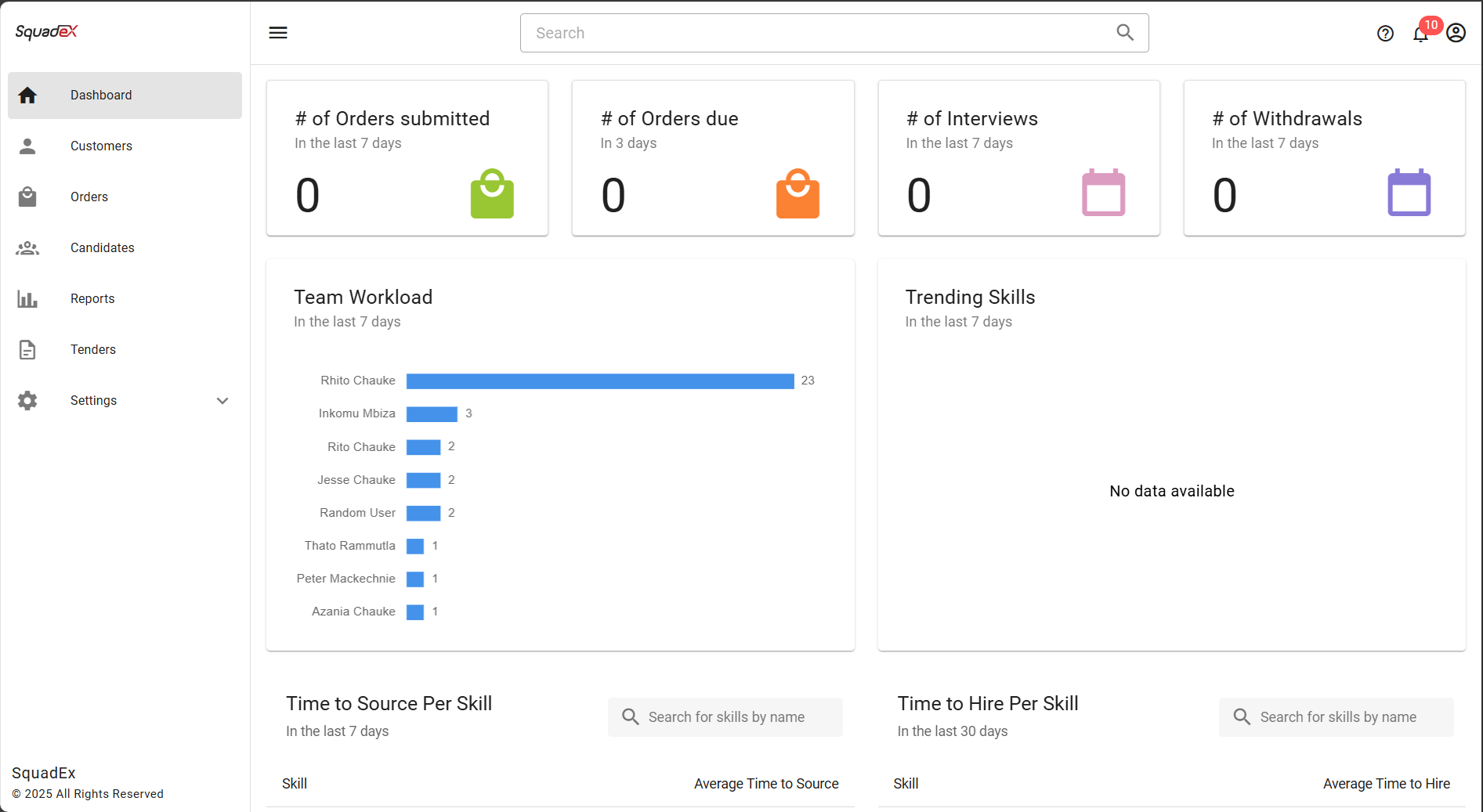Open the Candidates group icon
The height and width of the screenshot is (812, 1483).
pos(27,247)
